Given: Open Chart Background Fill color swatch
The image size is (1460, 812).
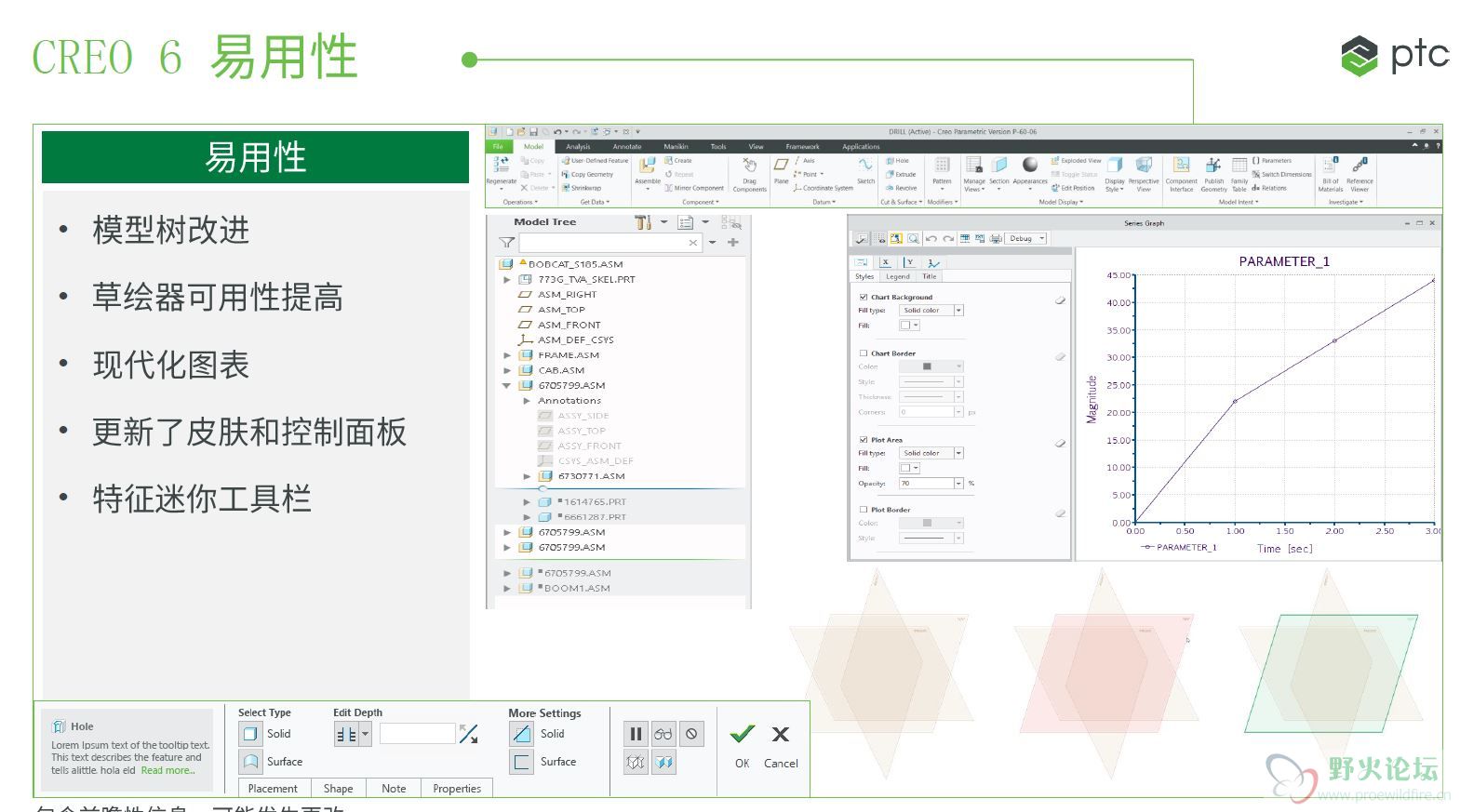Looking at the screenshot, I should [x=909, y=326].
